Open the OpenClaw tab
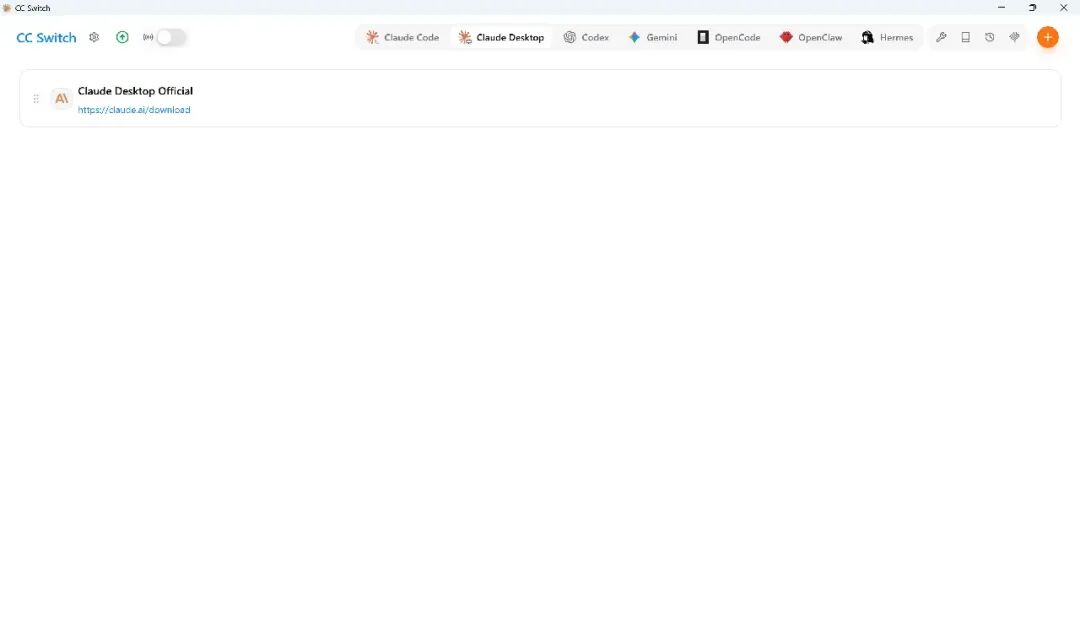Screen dimensions: 1080x642 [x=811, y=37]
